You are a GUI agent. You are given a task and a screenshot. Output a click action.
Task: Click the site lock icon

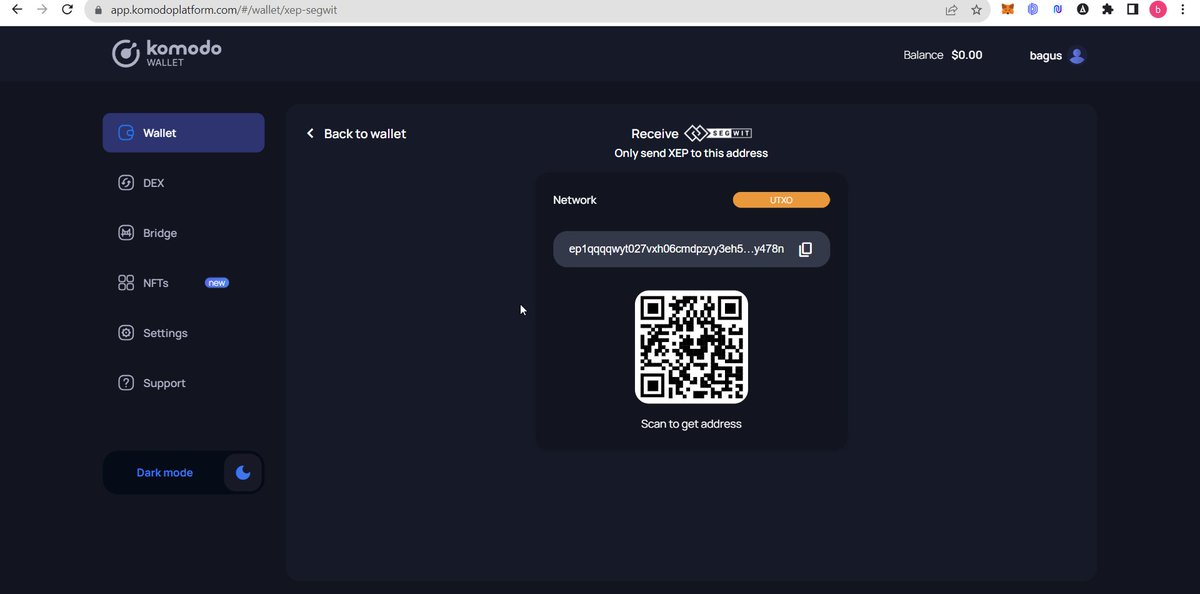[x=97, y=10]
